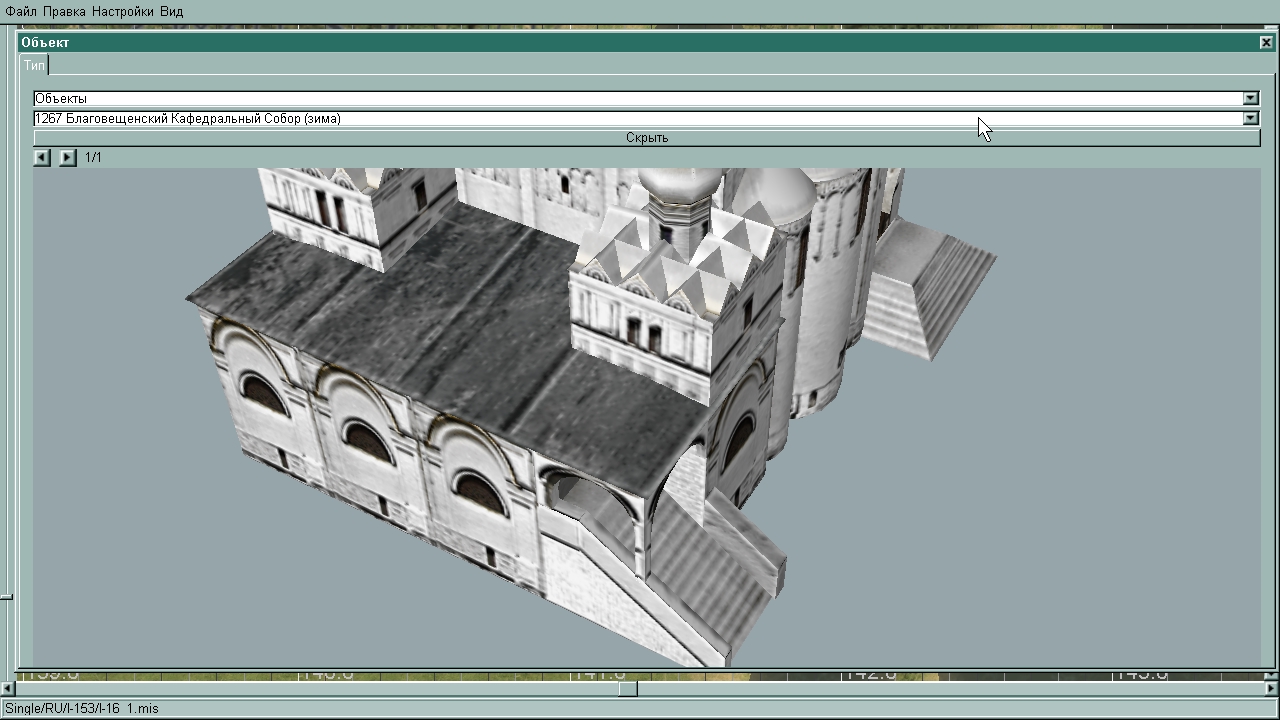
Task: Open the Правка menu
Action: point(64,11)
